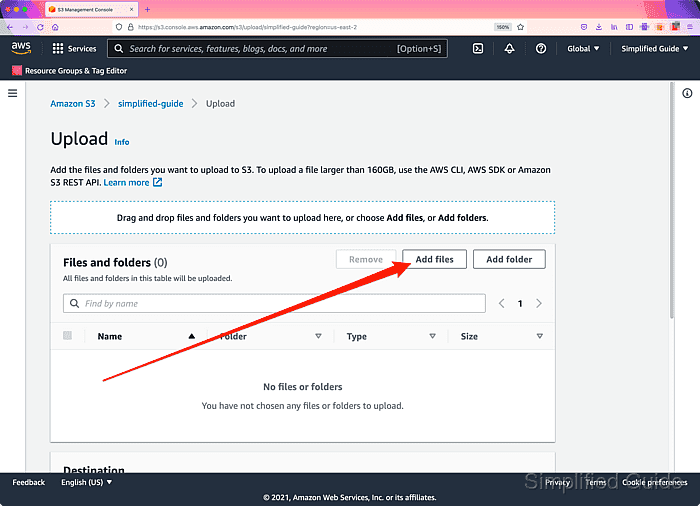The height and width of the screenshot is (506, 700).
Task: Open the Terms link in footer
Action: coord(596,482)
